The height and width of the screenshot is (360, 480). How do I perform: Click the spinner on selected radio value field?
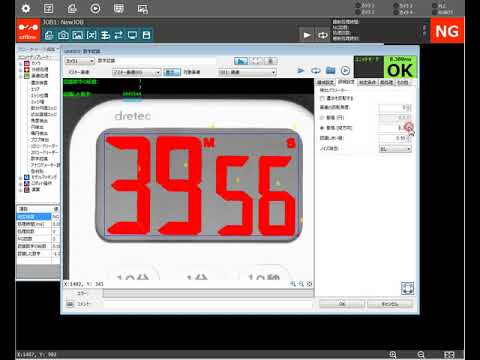point(409,128)
